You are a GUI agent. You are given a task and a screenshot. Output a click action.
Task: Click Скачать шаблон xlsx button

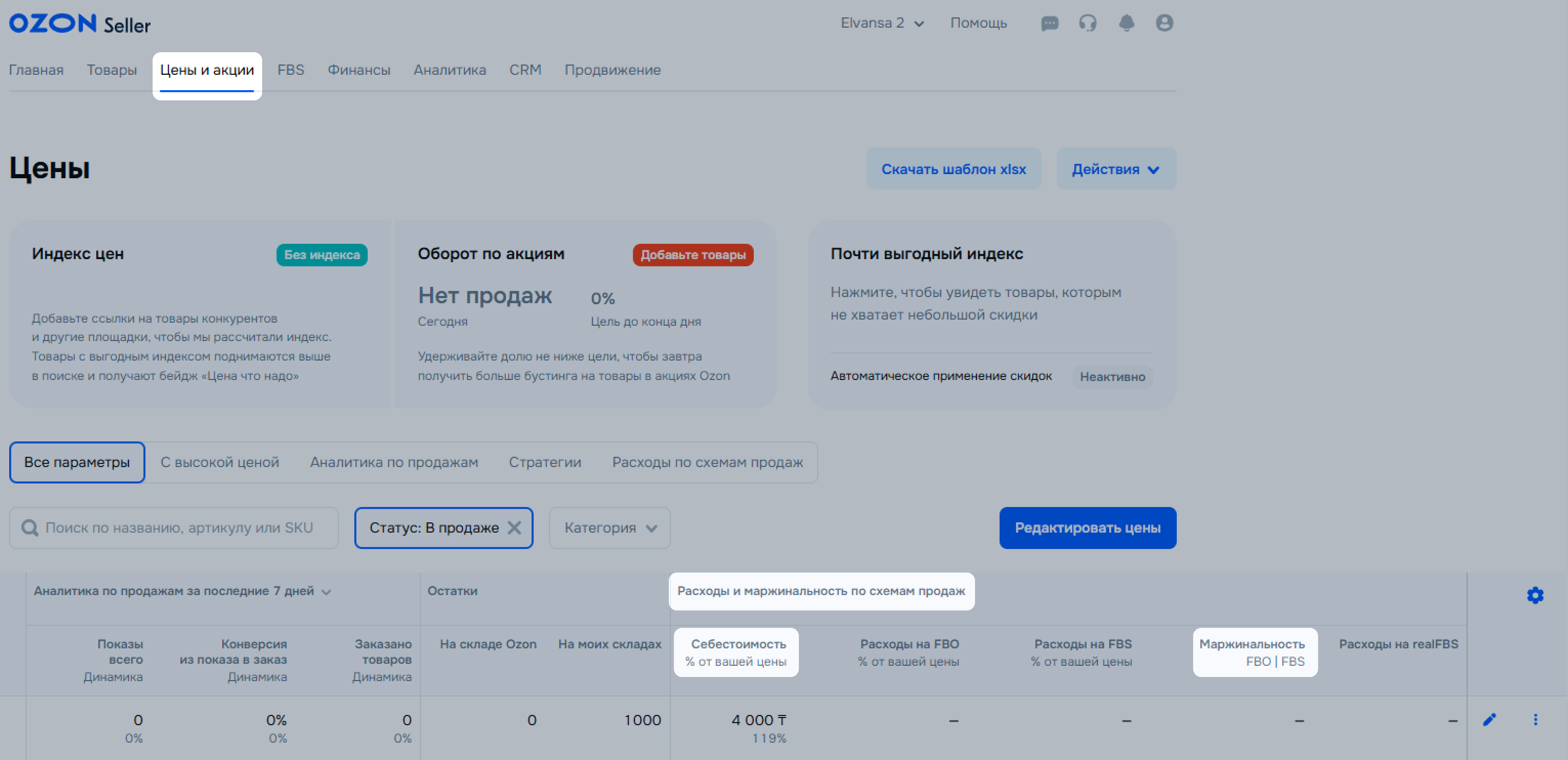(x=953, y=168)
